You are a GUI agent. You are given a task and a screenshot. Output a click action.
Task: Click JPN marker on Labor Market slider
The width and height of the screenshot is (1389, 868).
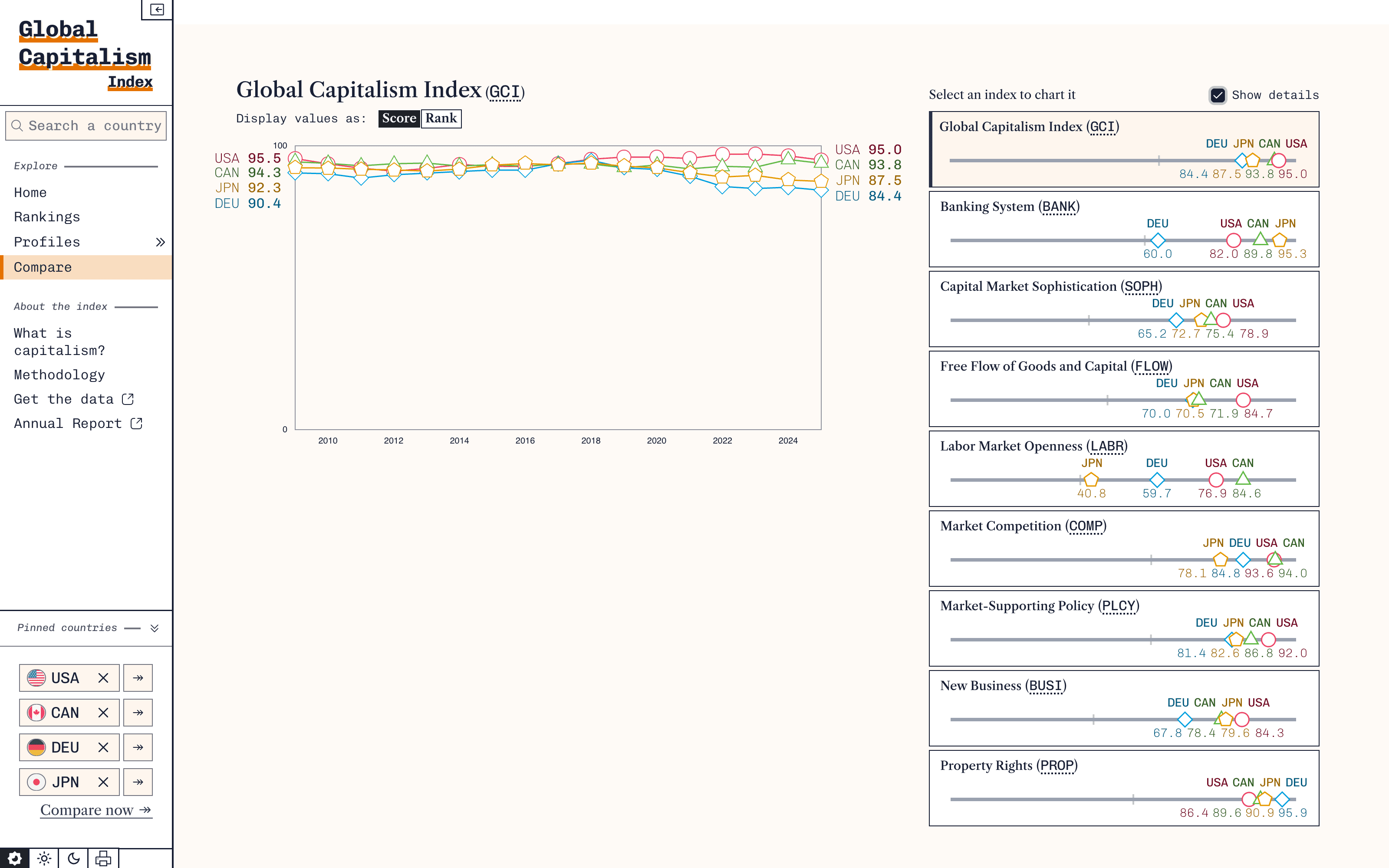(1090, 479)
